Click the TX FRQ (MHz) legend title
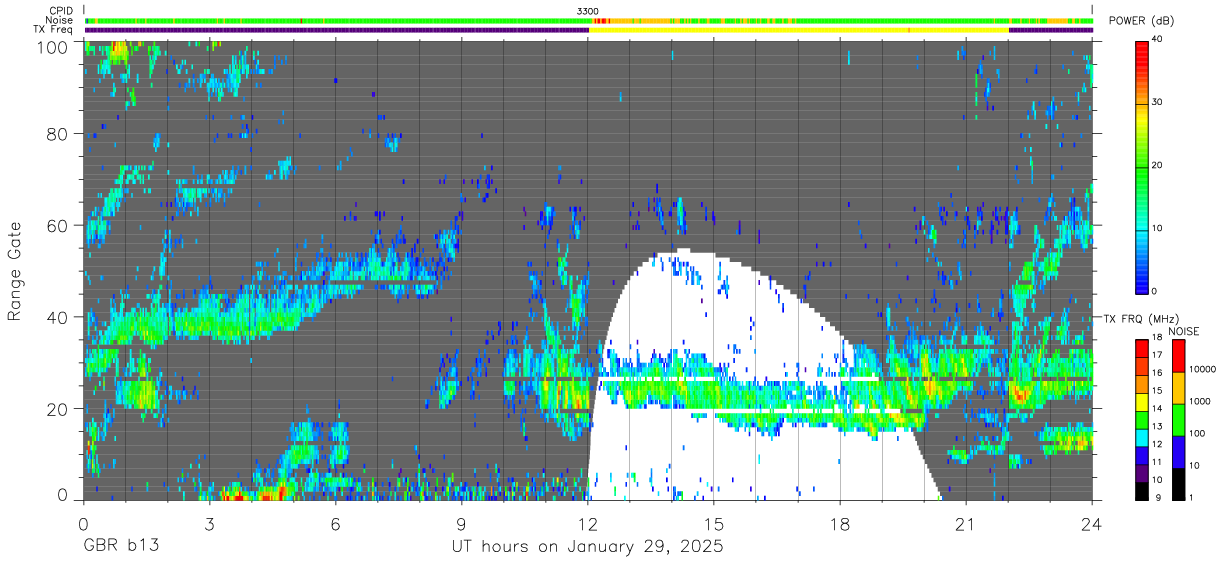 pos(1141,319)
